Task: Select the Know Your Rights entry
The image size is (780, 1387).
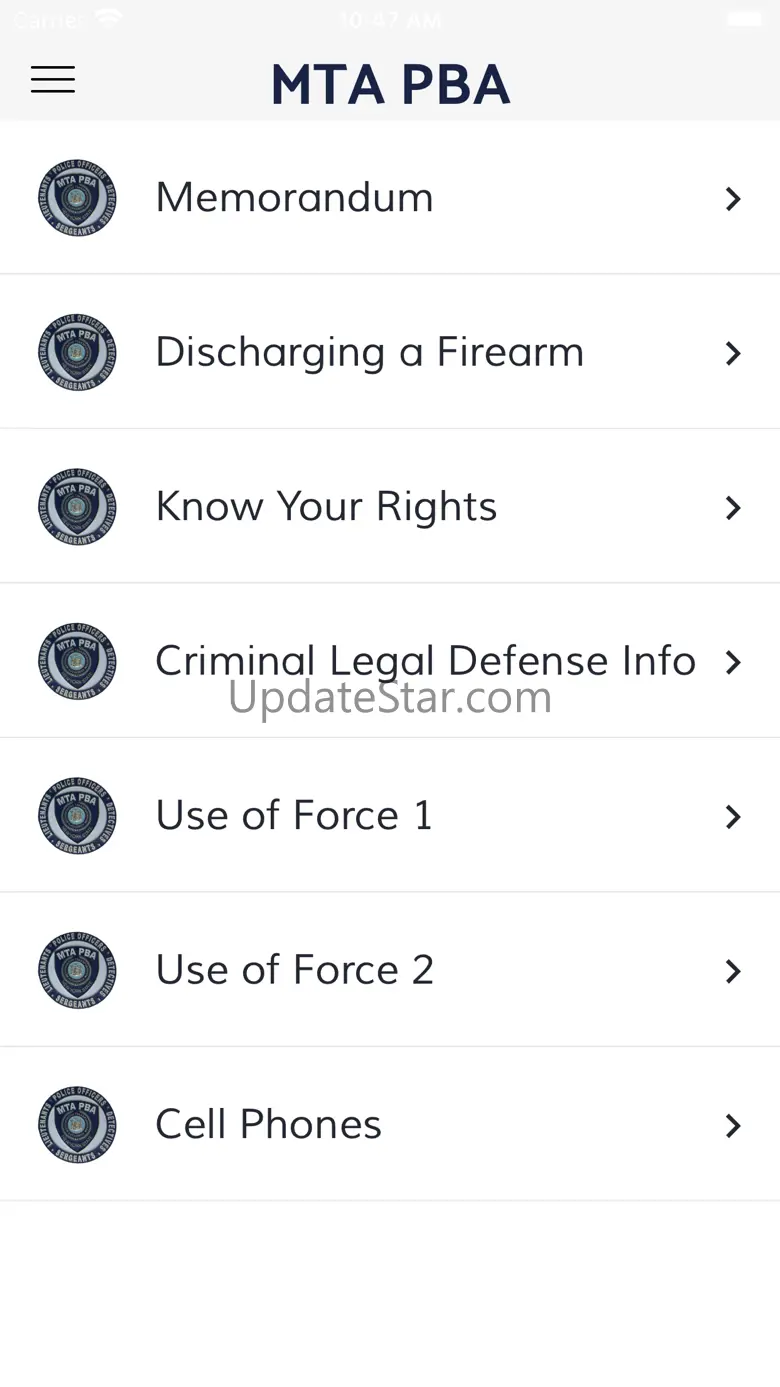Action: point(326,506)
